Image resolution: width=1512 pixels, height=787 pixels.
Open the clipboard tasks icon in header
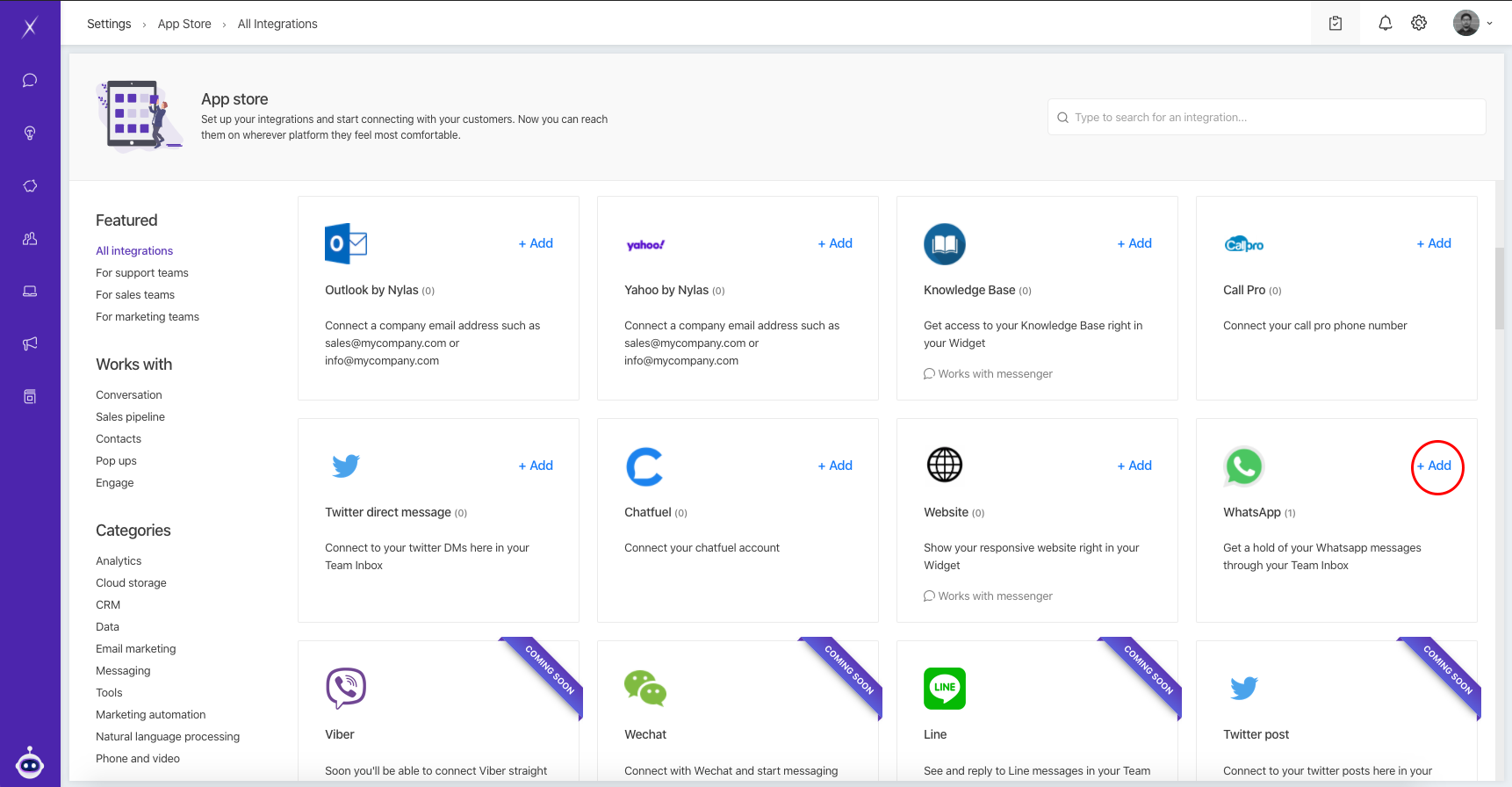(1336, 24)
